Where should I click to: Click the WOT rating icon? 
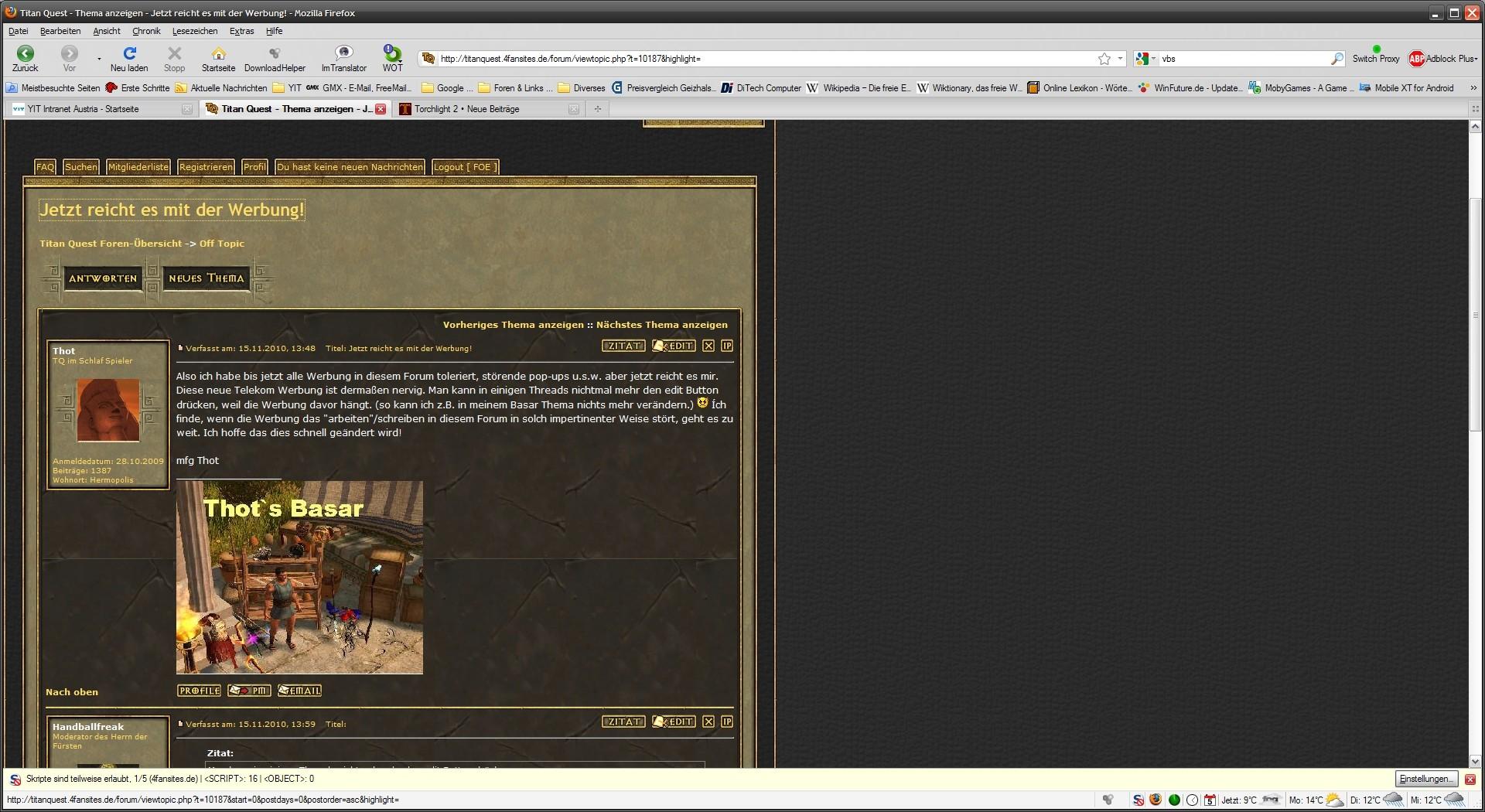(x=392, y=53)
